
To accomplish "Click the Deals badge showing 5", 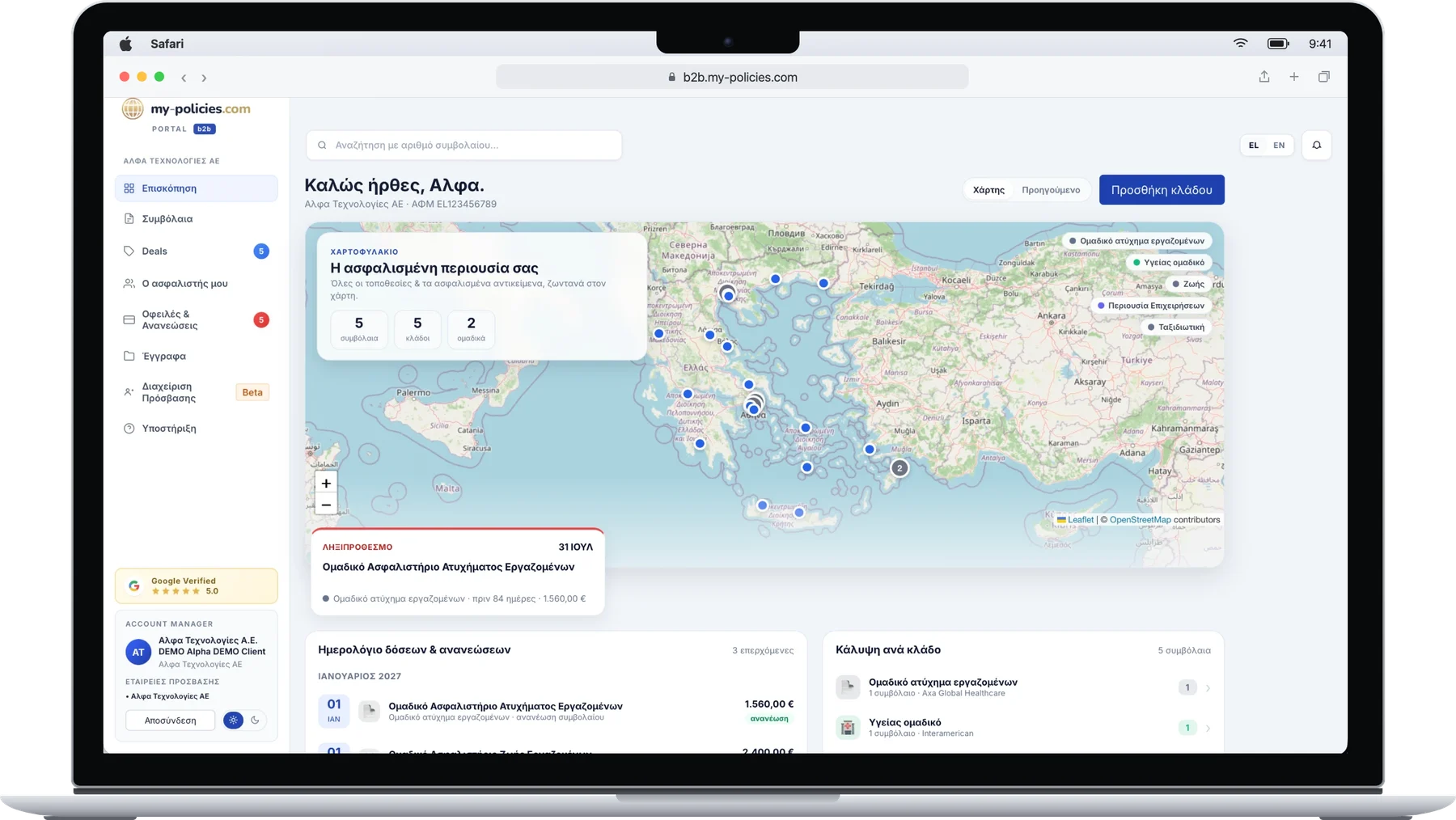I will click(261, 251).
